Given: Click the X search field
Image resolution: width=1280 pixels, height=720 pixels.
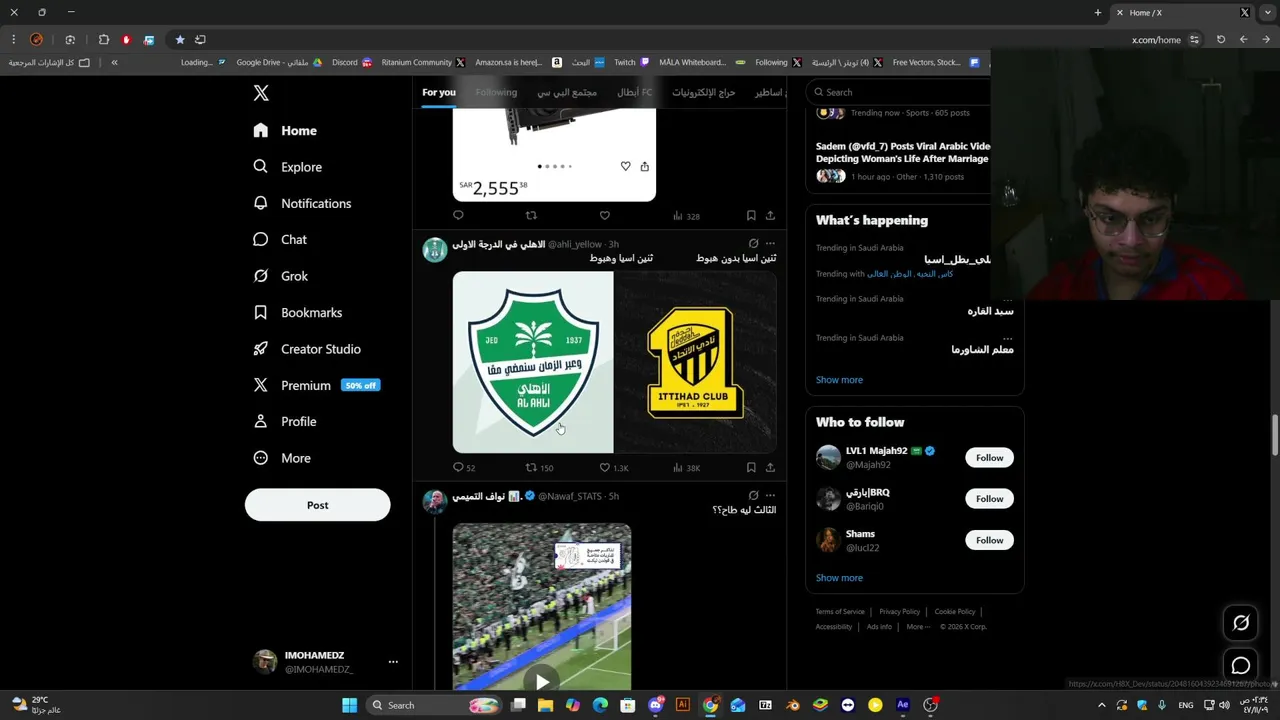Looking at the screenshot, I should coord(900,92).
